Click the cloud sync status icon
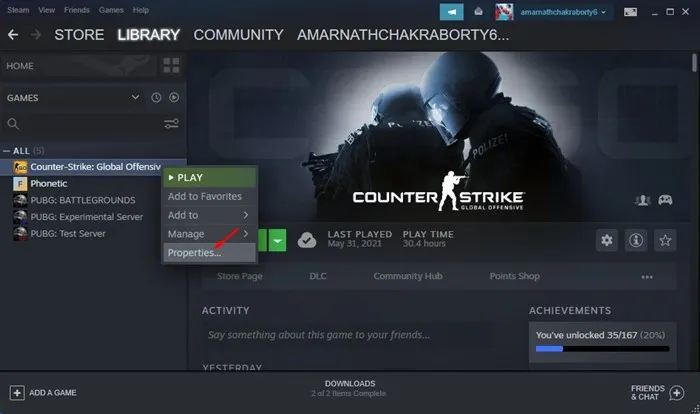Viewport: 700px width, 414px height. coord(307,240)
